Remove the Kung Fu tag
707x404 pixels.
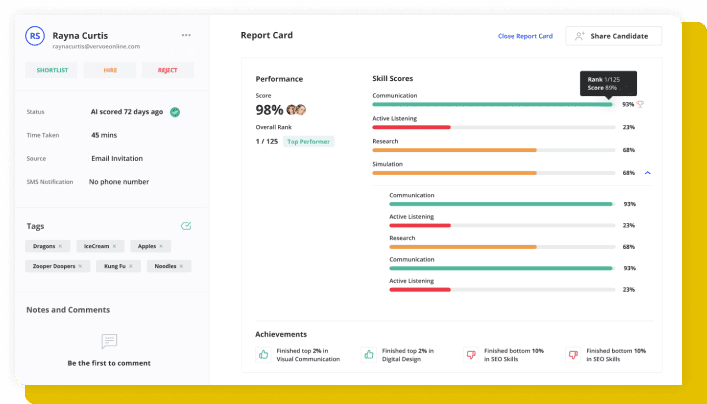[131, 266]
